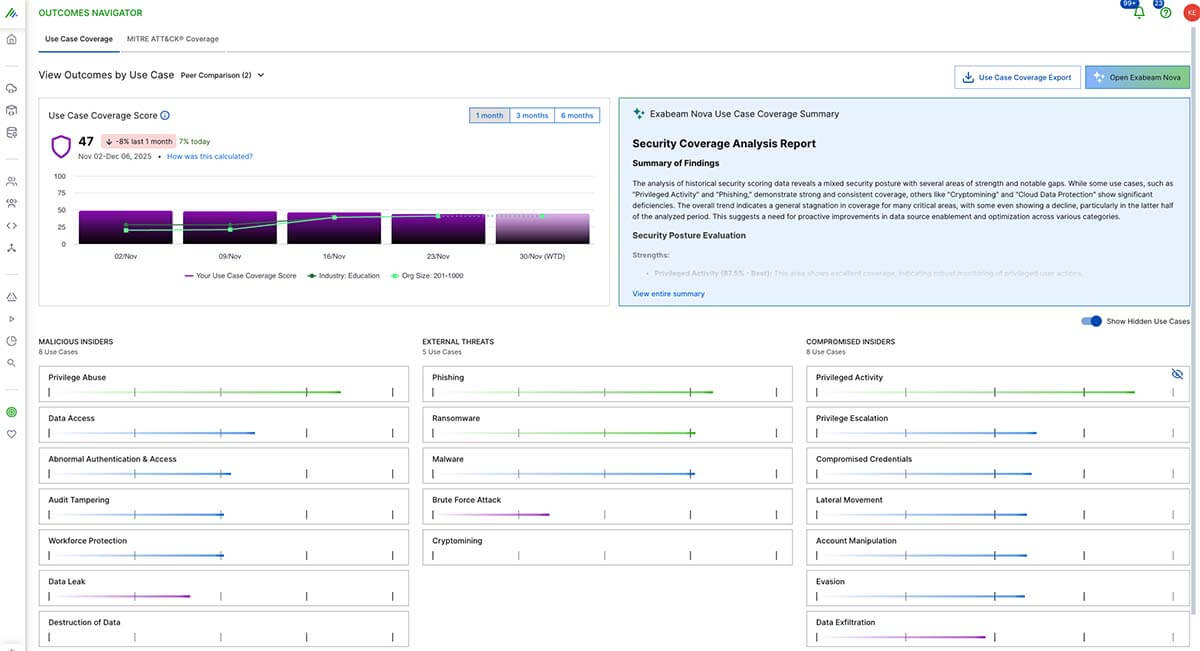Disable Show Hidden Use Cases
Image resolution: width=1200 pixels, height=651 pixels.
click(1091, 321)
